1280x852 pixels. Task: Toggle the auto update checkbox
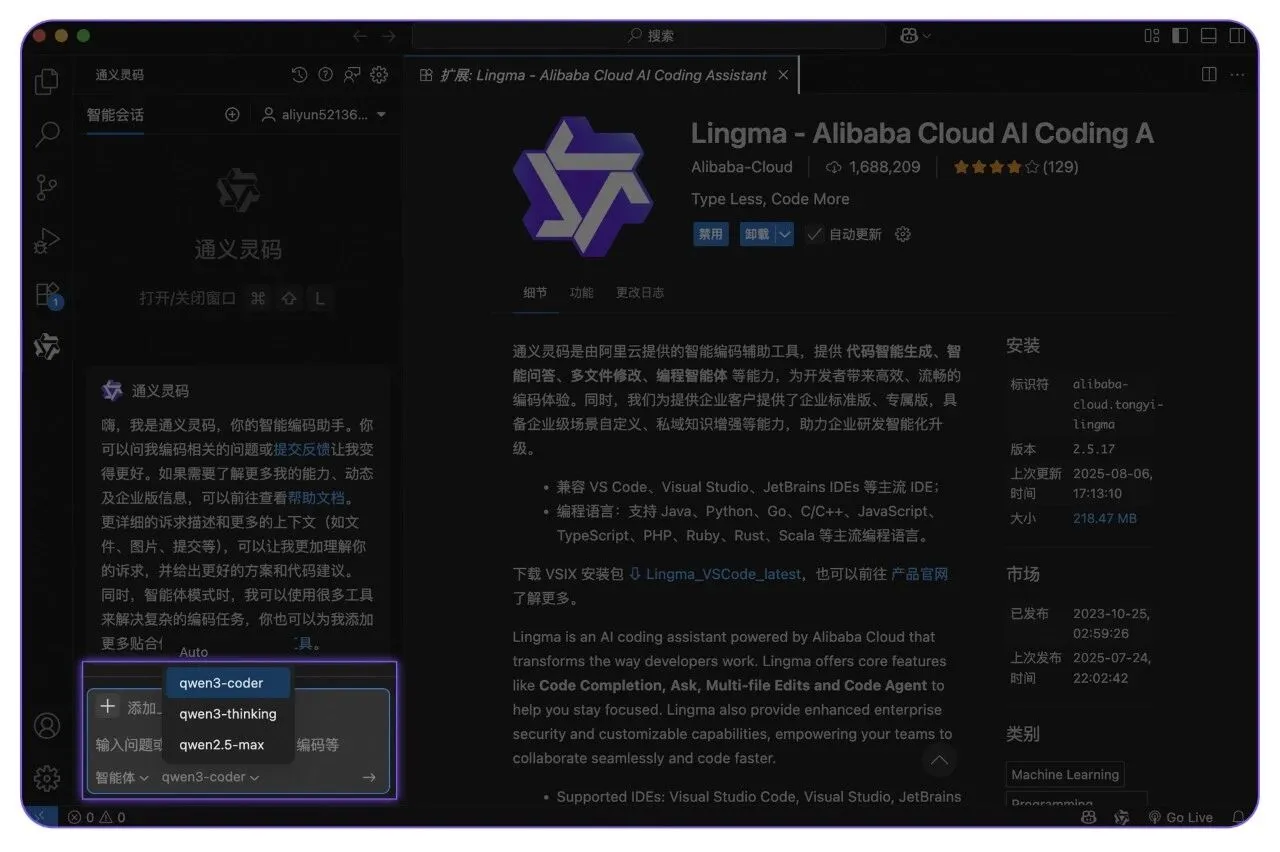[x=815, y=234]
